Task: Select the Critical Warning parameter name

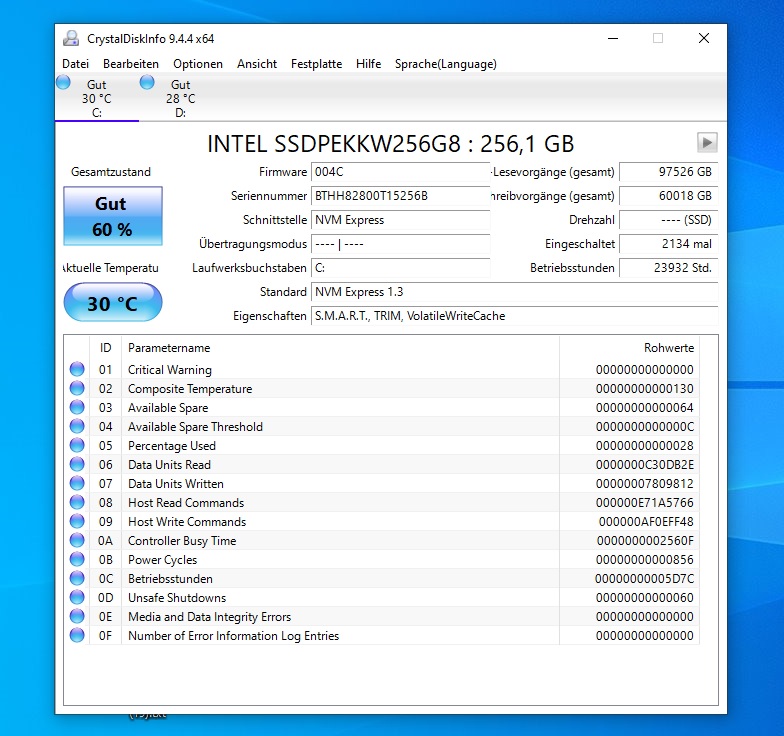Action: (170, 370)
